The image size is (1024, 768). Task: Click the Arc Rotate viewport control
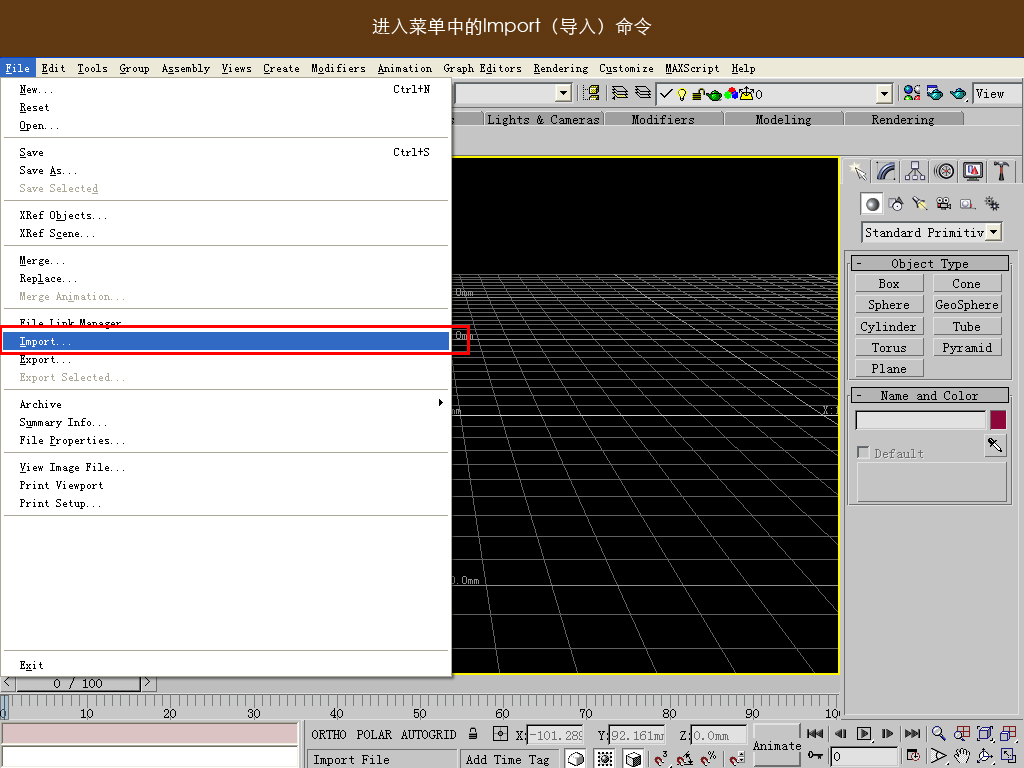985,756
